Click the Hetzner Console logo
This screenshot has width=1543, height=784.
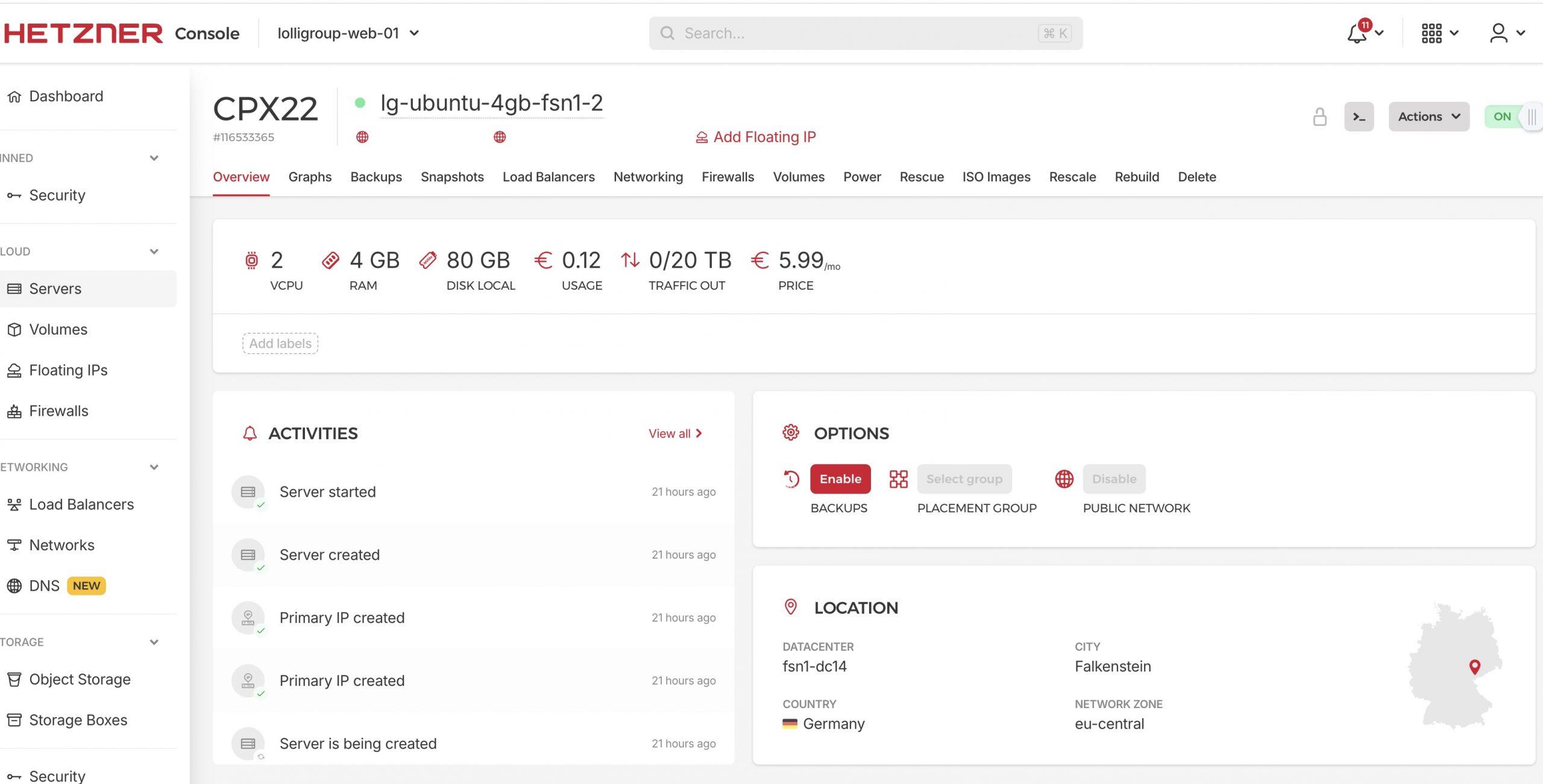click(122, 33)
